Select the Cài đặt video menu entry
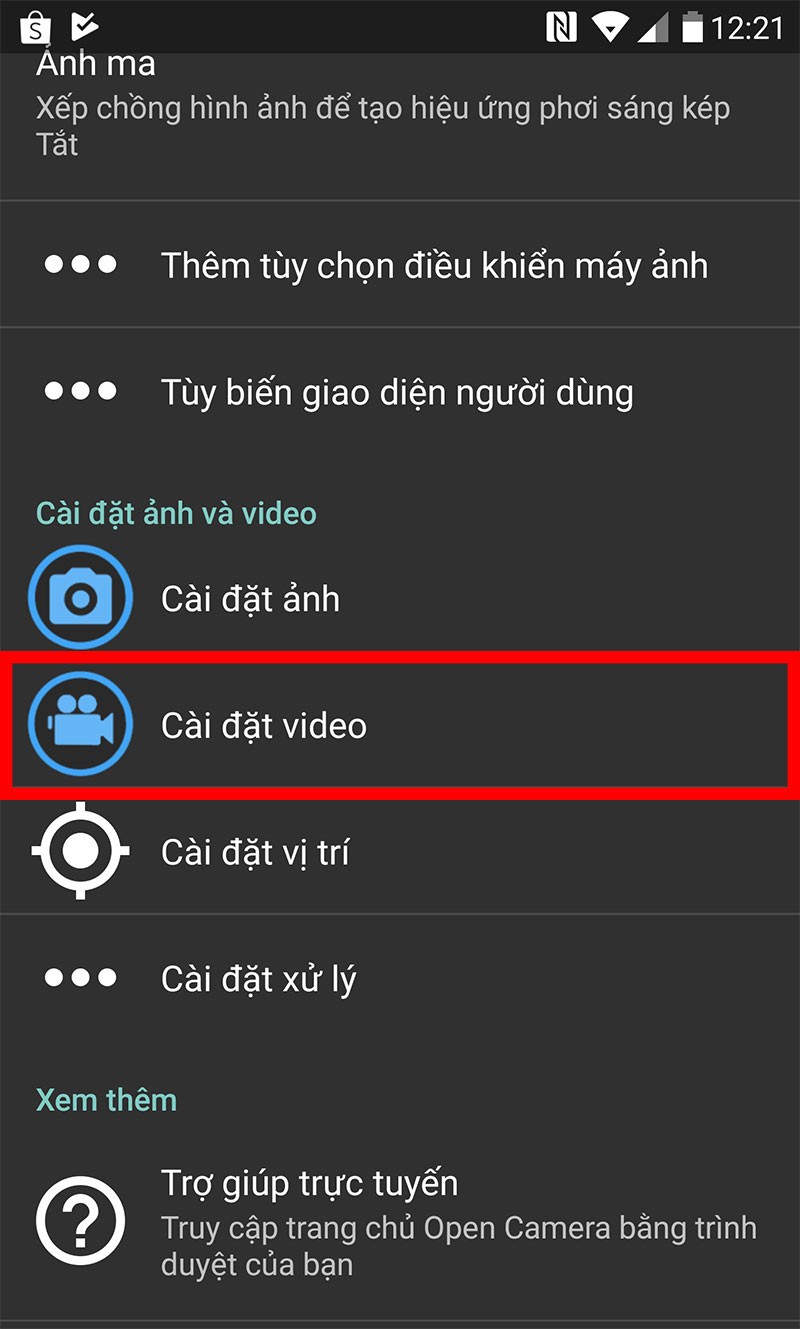 (x=400, y=725)
